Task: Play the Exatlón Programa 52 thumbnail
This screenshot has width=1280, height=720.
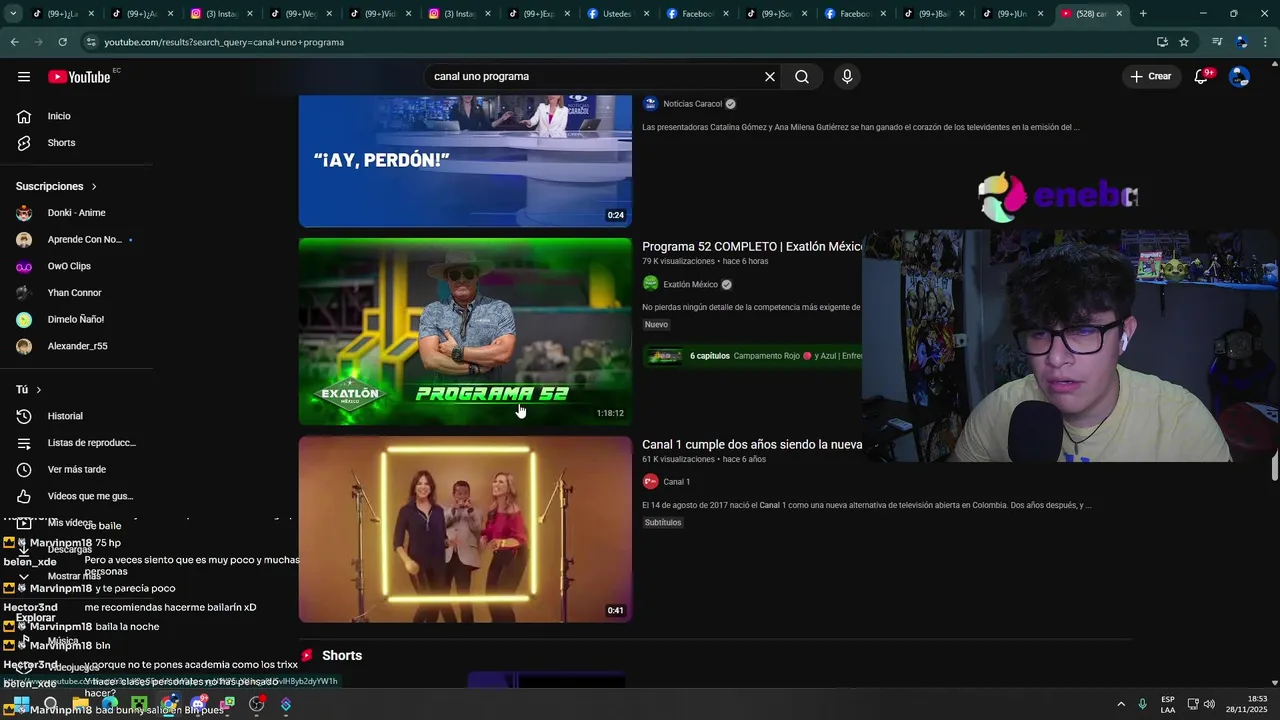Action: (x=465, y=331)
